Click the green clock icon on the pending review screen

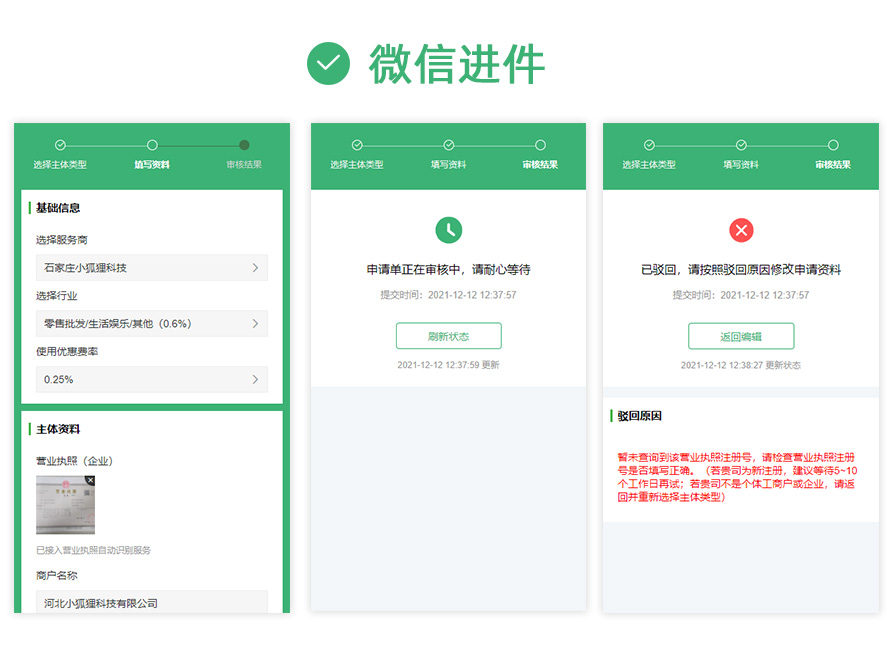(449, 230)
